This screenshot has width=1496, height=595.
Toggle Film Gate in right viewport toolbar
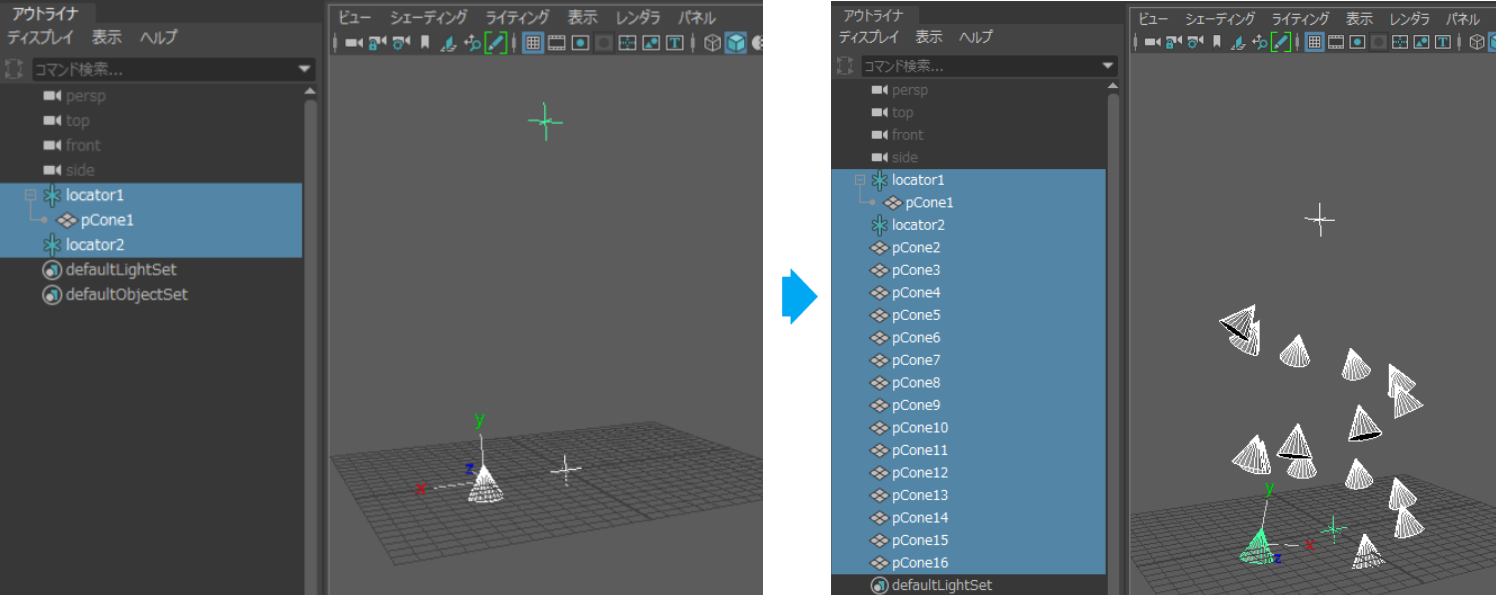1335,42
